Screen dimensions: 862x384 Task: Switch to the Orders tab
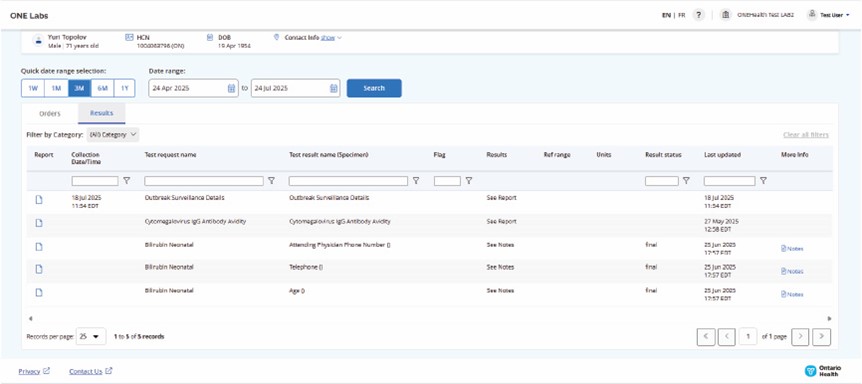coord(50,114)
